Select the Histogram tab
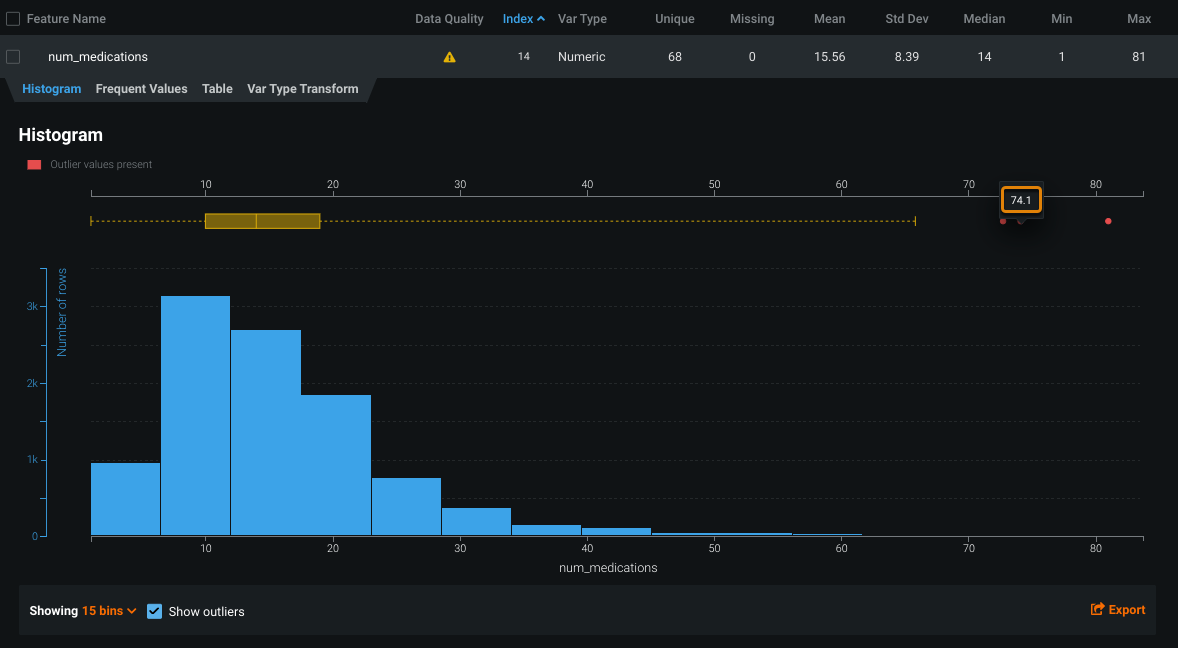Screen dimensions: 1178x648 51,89
